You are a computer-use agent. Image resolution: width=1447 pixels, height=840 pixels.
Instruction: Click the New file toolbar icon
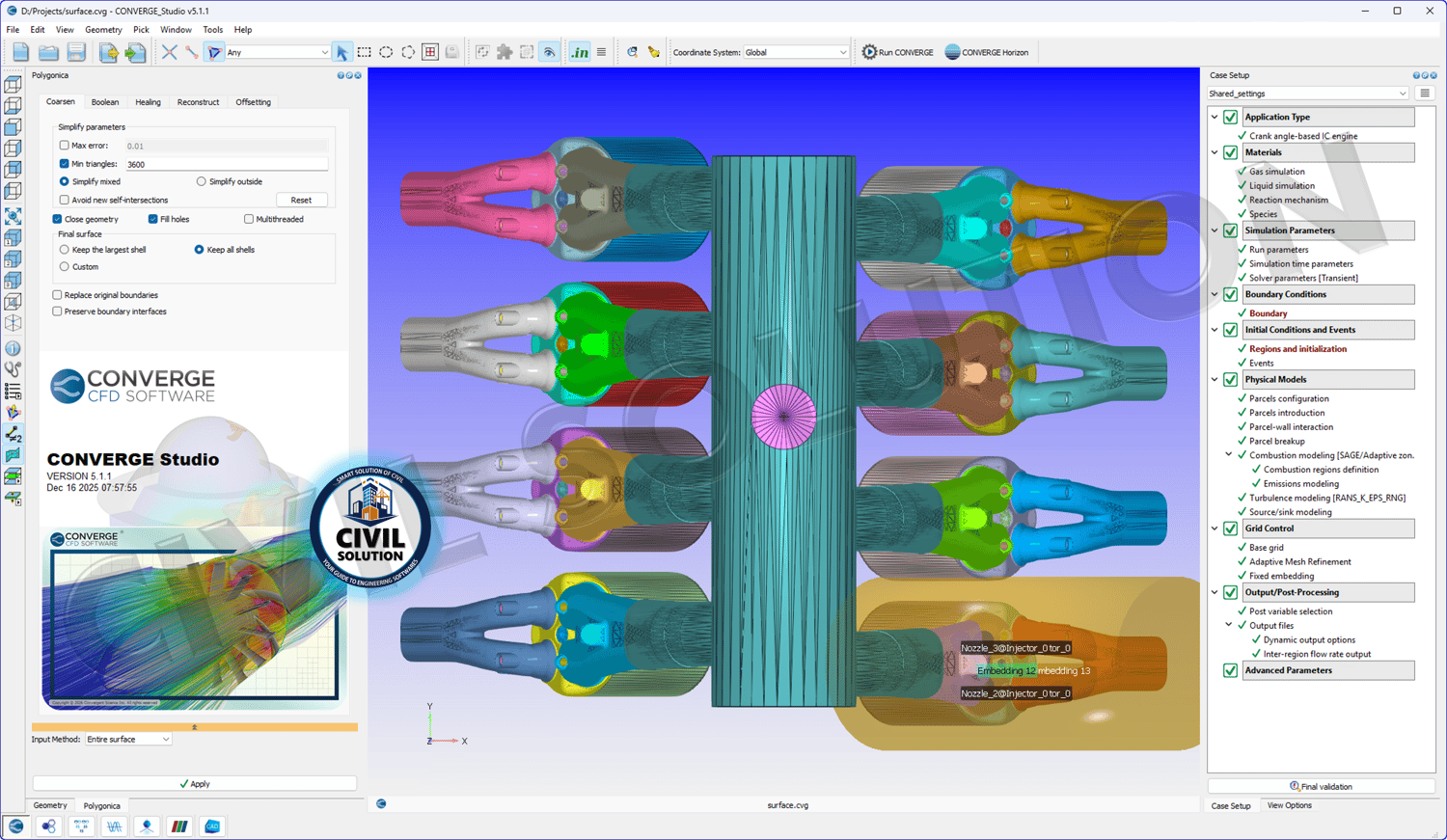[x=20, y=52]
